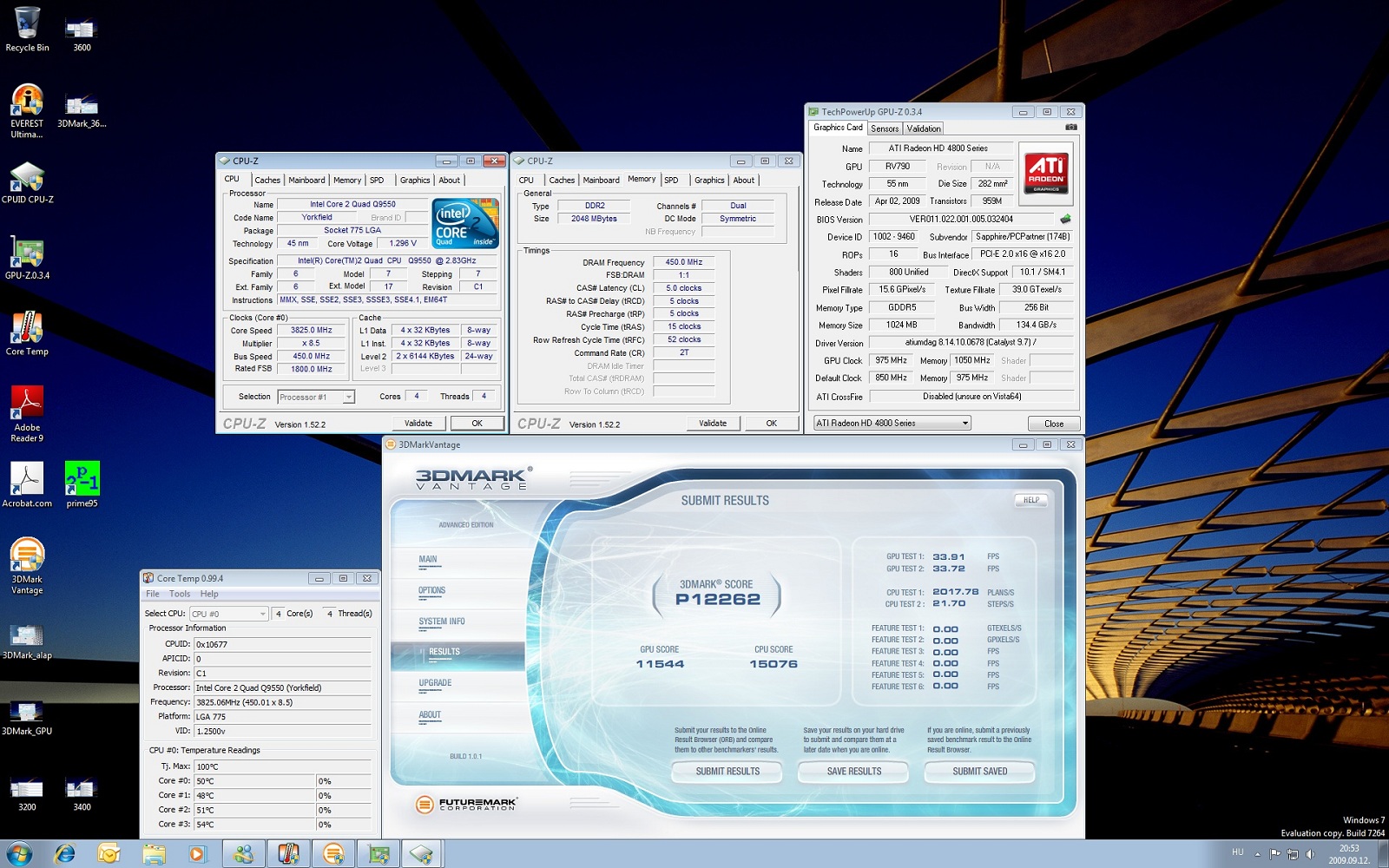
Task: Switch to the Sensors tab in GPU-Z
Action: point(885,128)
